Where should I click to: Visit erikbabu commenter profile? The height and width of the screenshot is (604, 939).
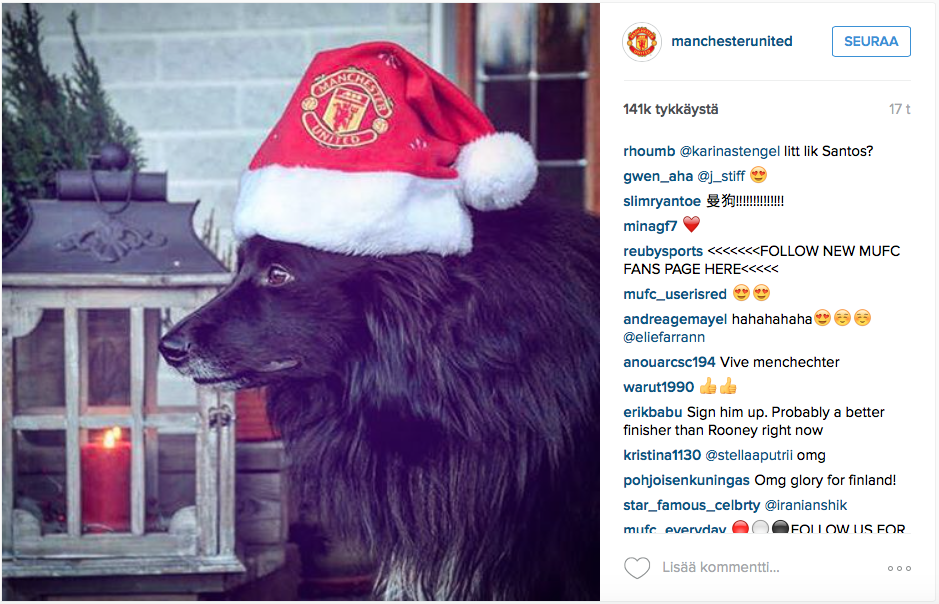(x=652, y=412)
